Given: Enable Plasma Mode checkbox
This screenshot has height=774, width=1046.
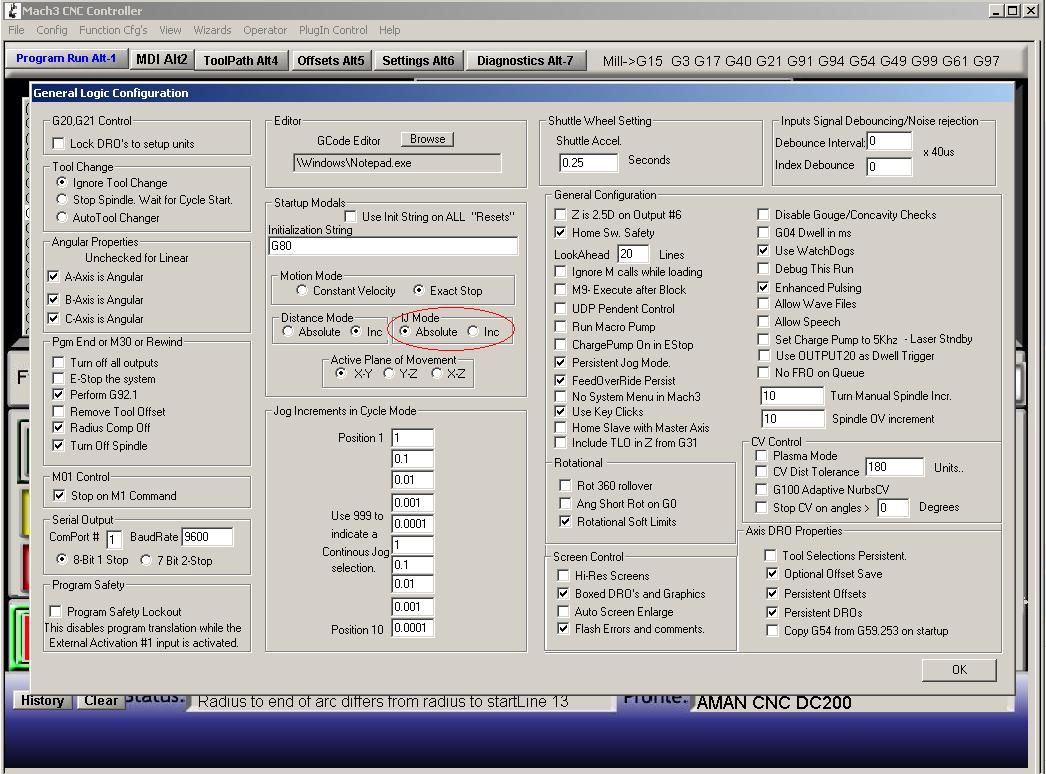Looking at the screenshot, I should pos(760,455).
